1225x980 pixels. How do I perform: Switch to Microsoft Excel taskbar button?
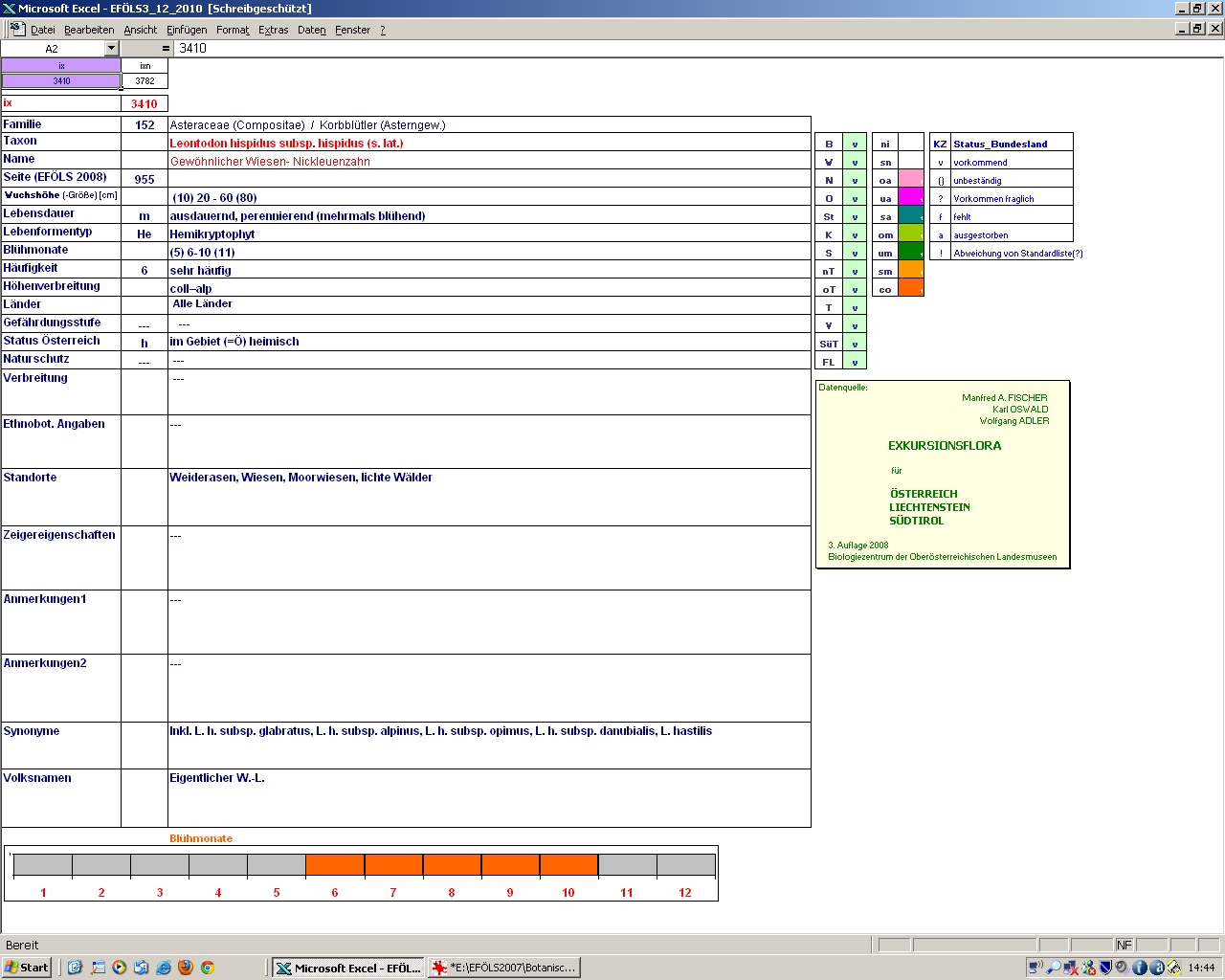click(x=348, y=968)
